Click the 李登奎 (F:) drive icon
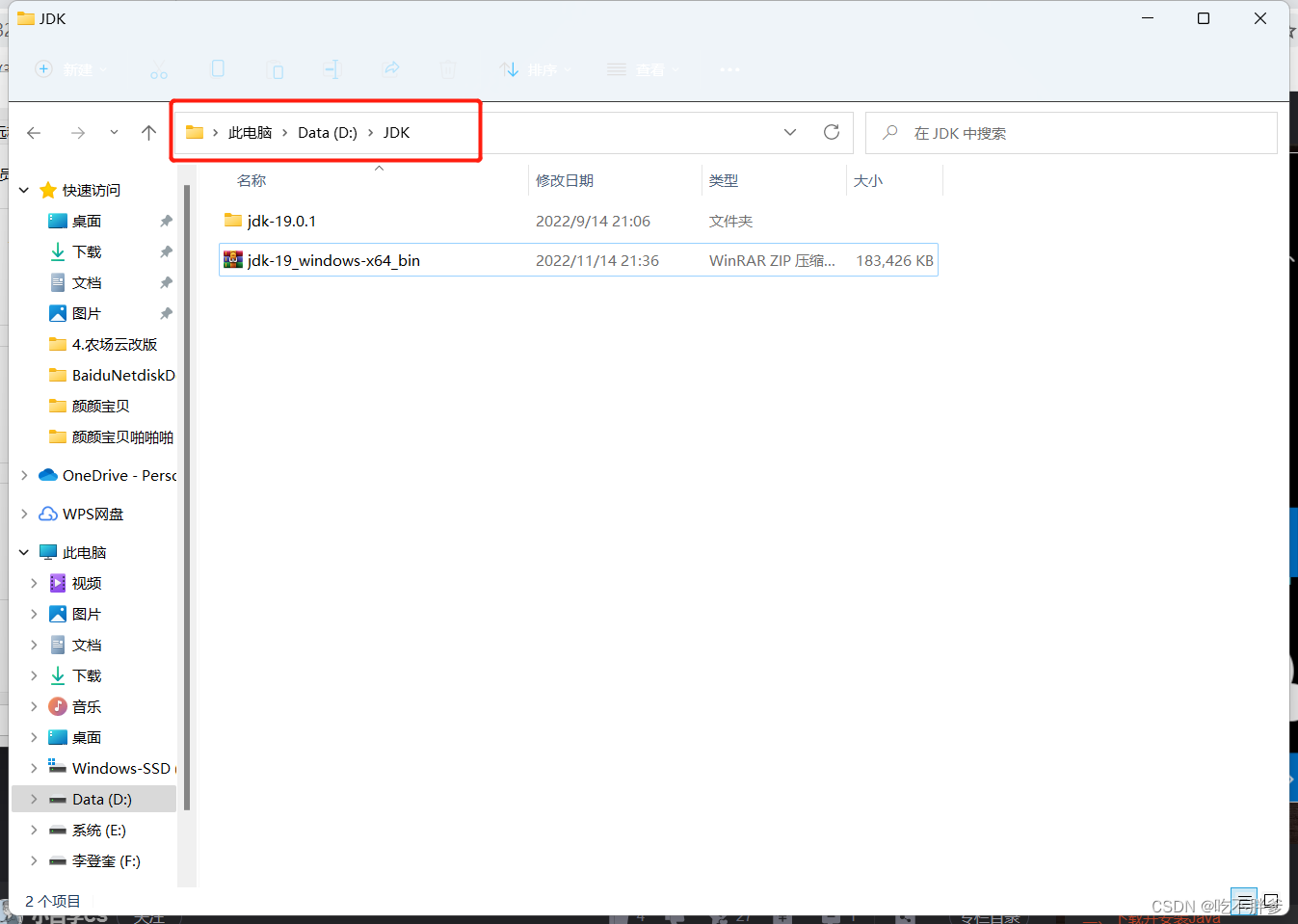The height and width of the screenshot is (924, 1298). (58, 860)
